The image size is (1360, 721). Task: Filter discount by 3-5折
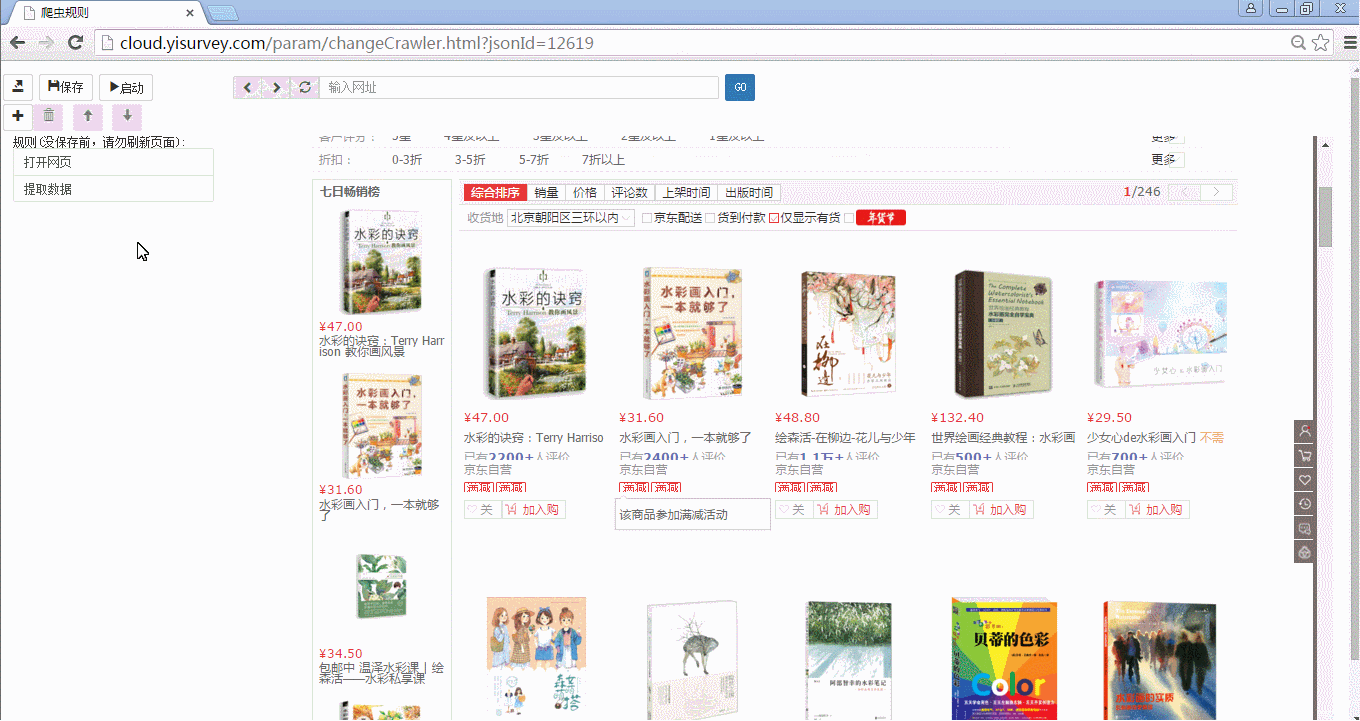(470, 160)
